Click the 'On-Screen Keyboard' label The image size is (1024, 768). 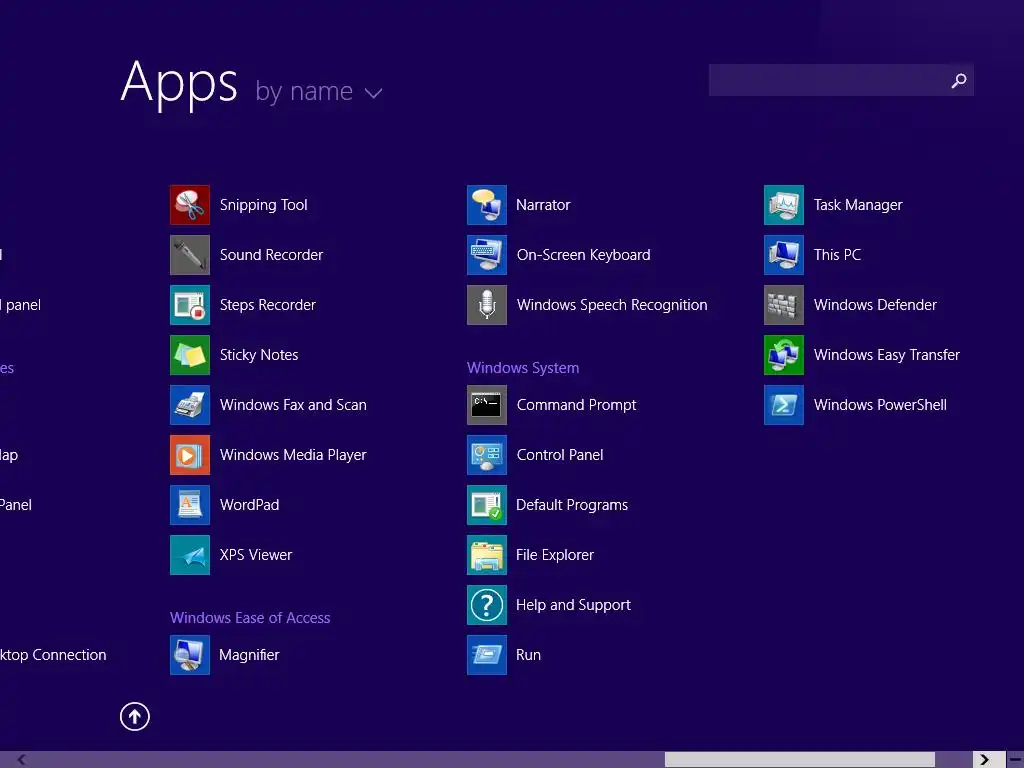pyautogui.click(x=583, y=255)
